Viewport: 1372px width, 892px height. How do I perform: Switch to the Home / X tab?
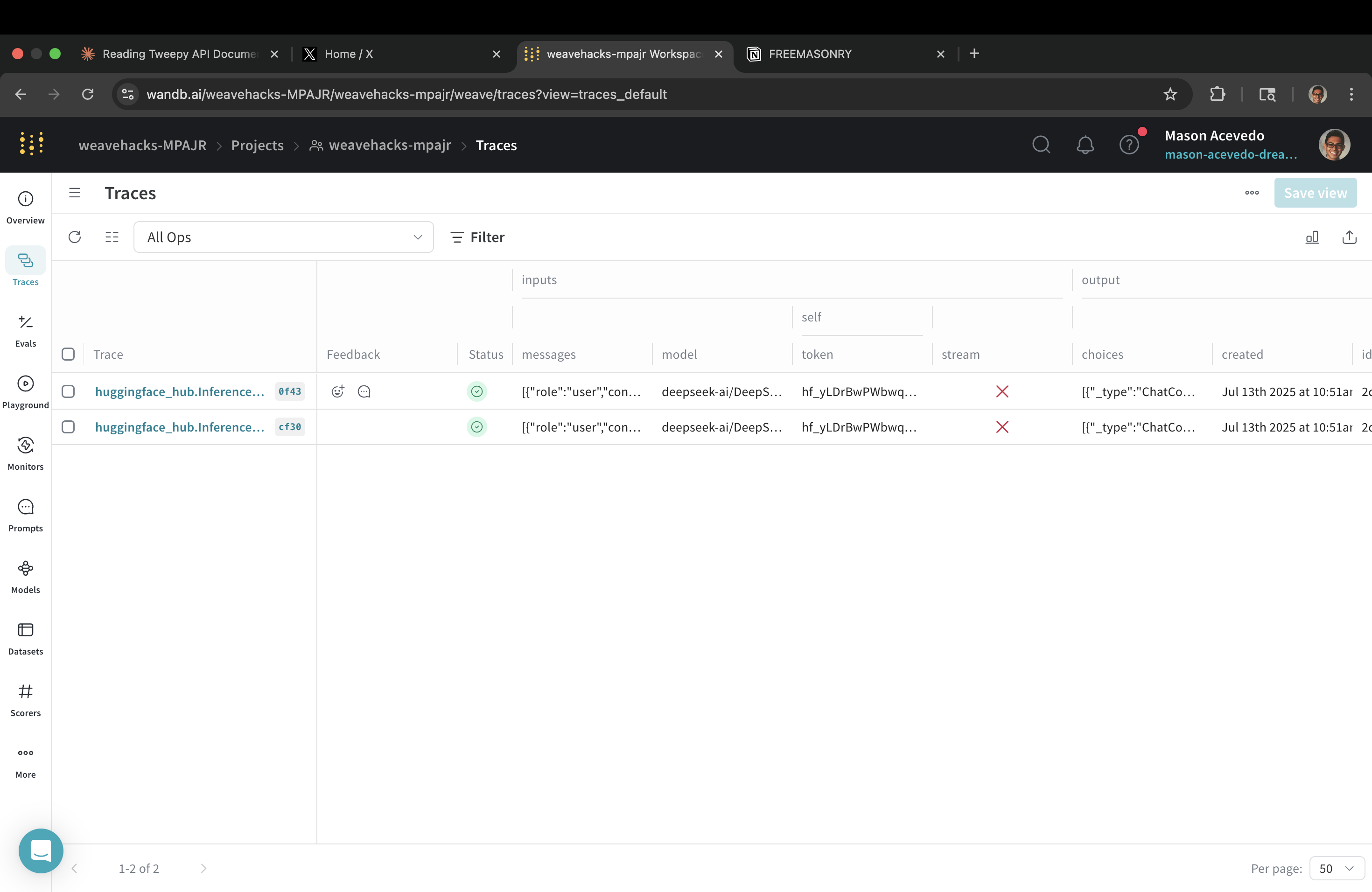[x=348, y=54]
